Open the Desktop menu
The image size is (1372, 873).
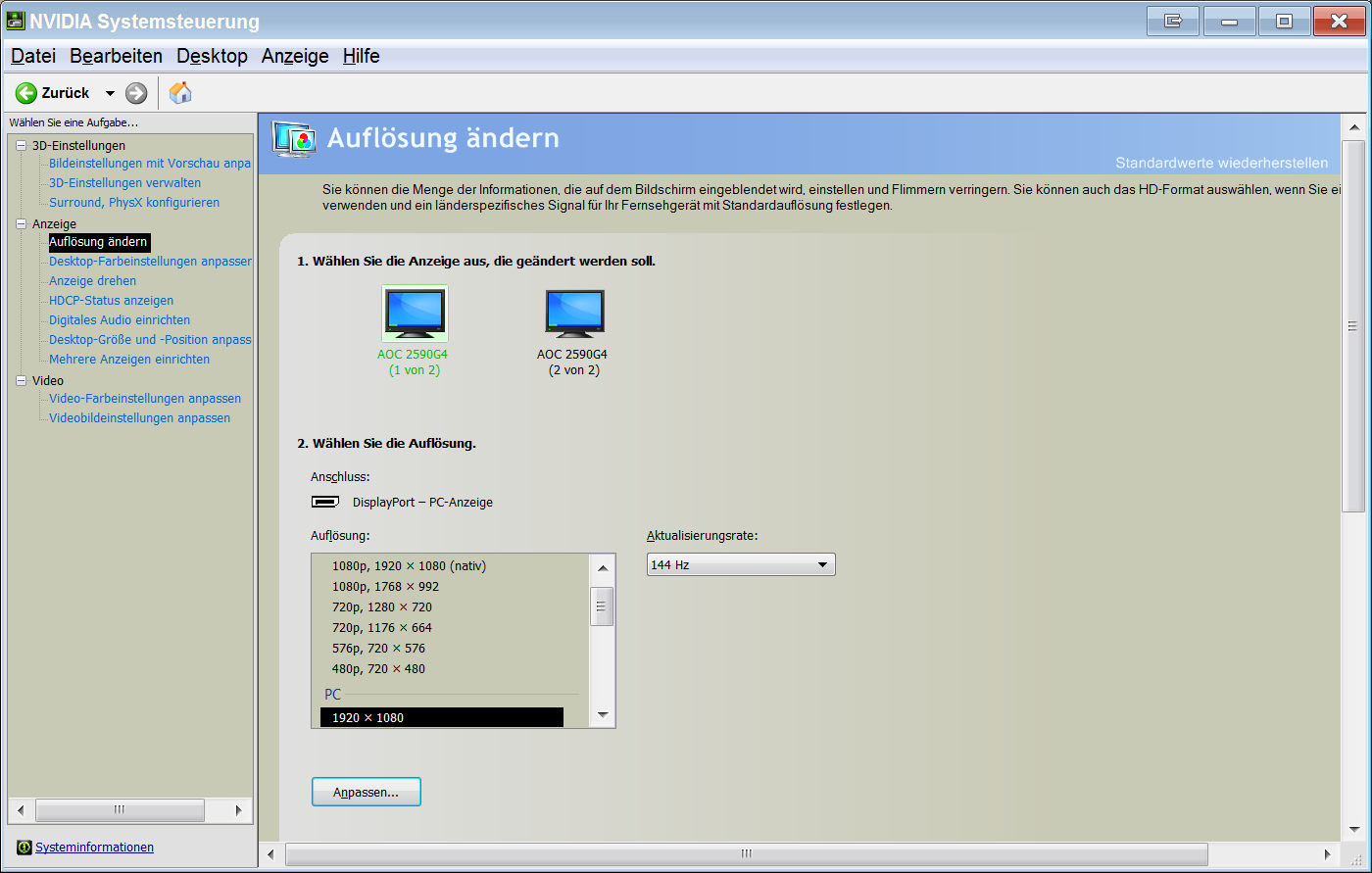click(212, 56)
